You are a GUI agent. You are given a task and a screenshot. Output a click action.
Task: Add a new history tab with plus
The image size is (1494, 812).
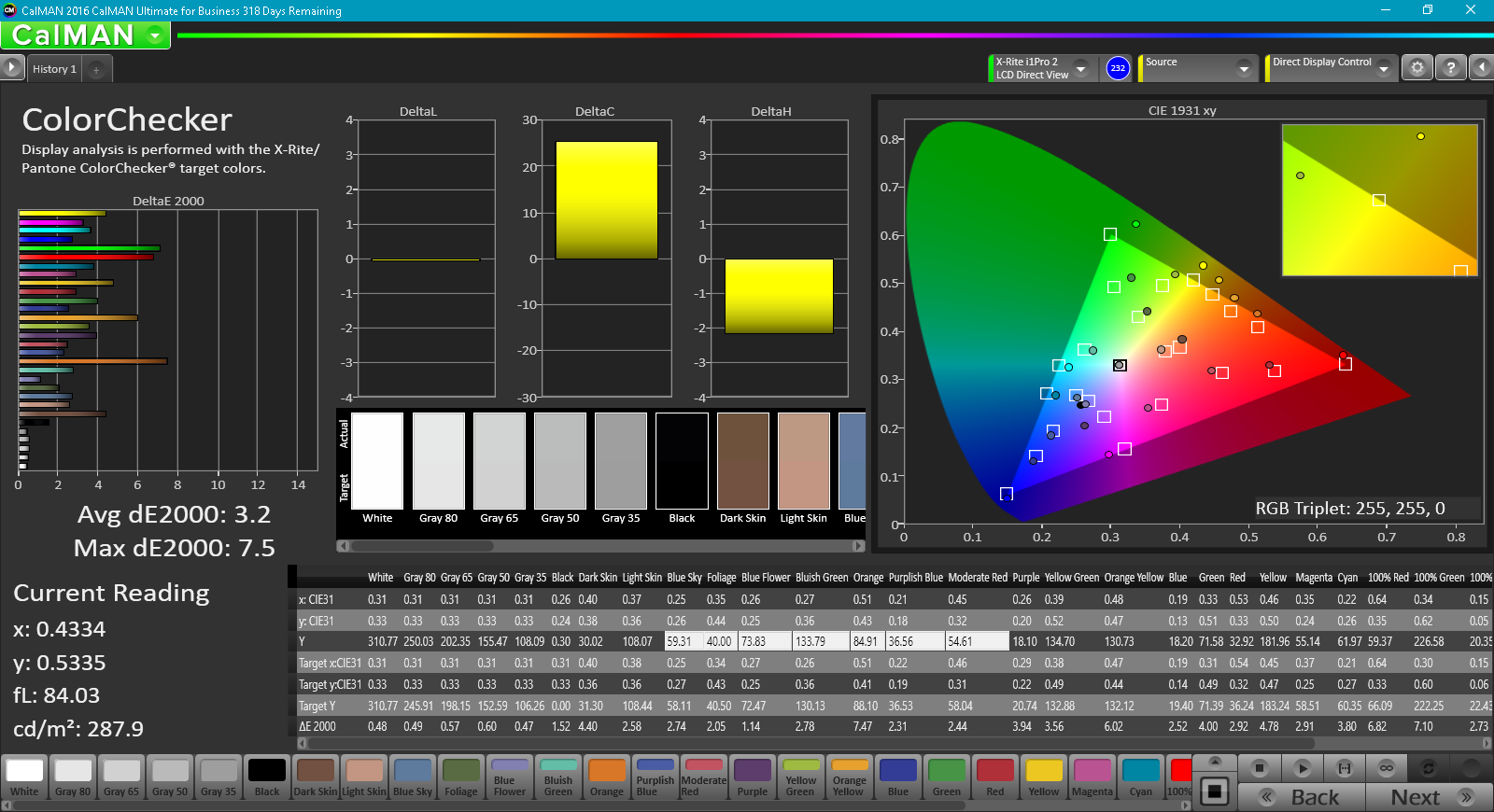[x=96, y=70]
